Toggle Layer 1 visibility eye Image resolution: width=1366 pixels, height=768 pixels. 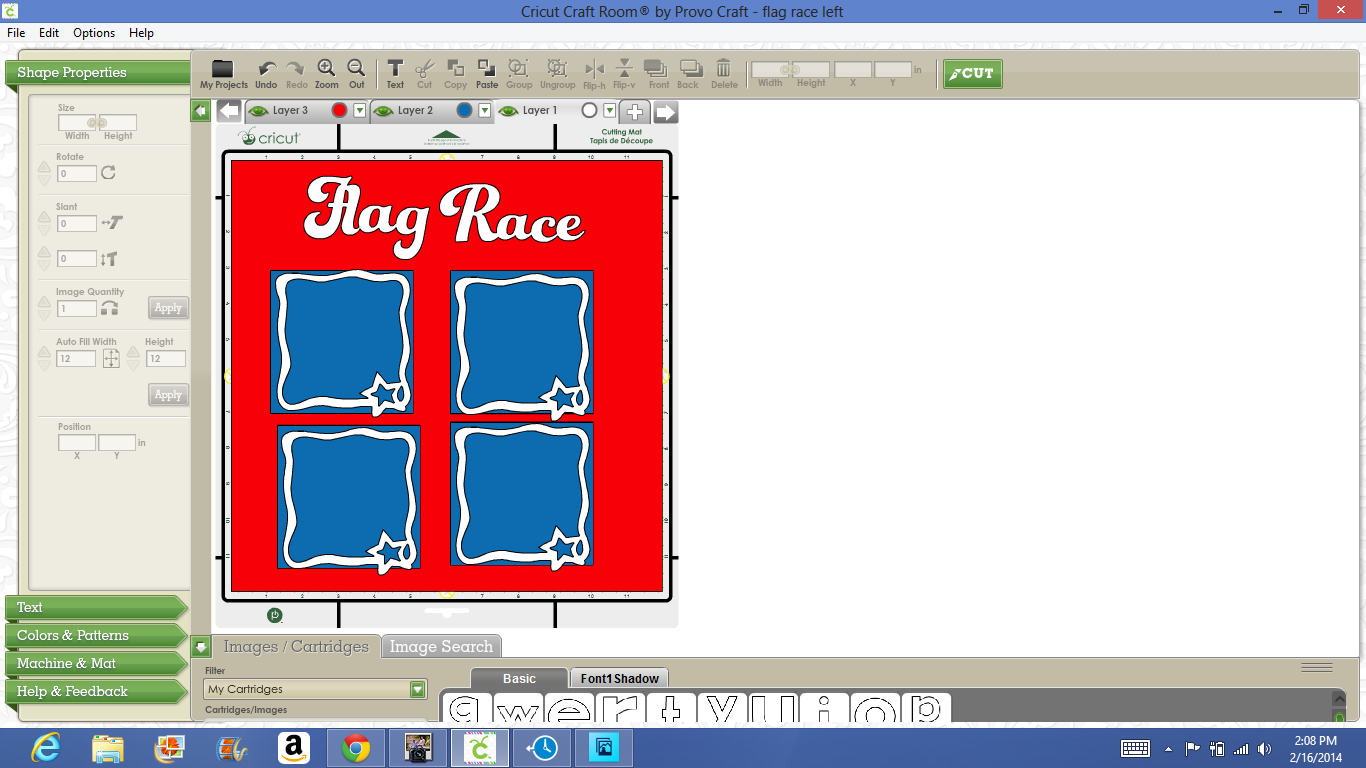tap(509, 111)
